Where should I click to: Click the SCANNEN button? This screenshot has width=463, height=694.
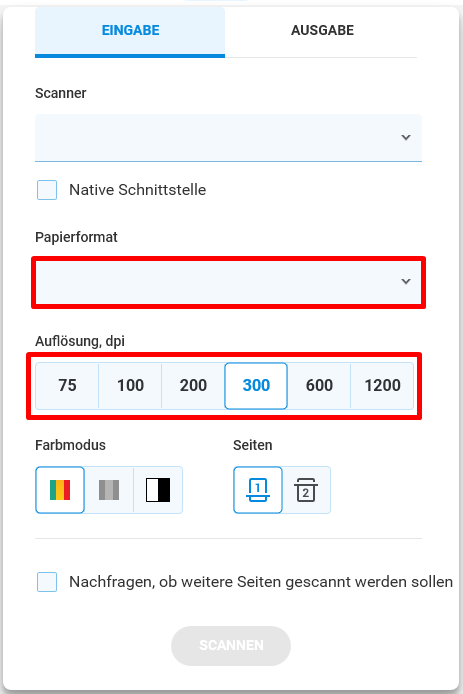[x=231, y=645]
